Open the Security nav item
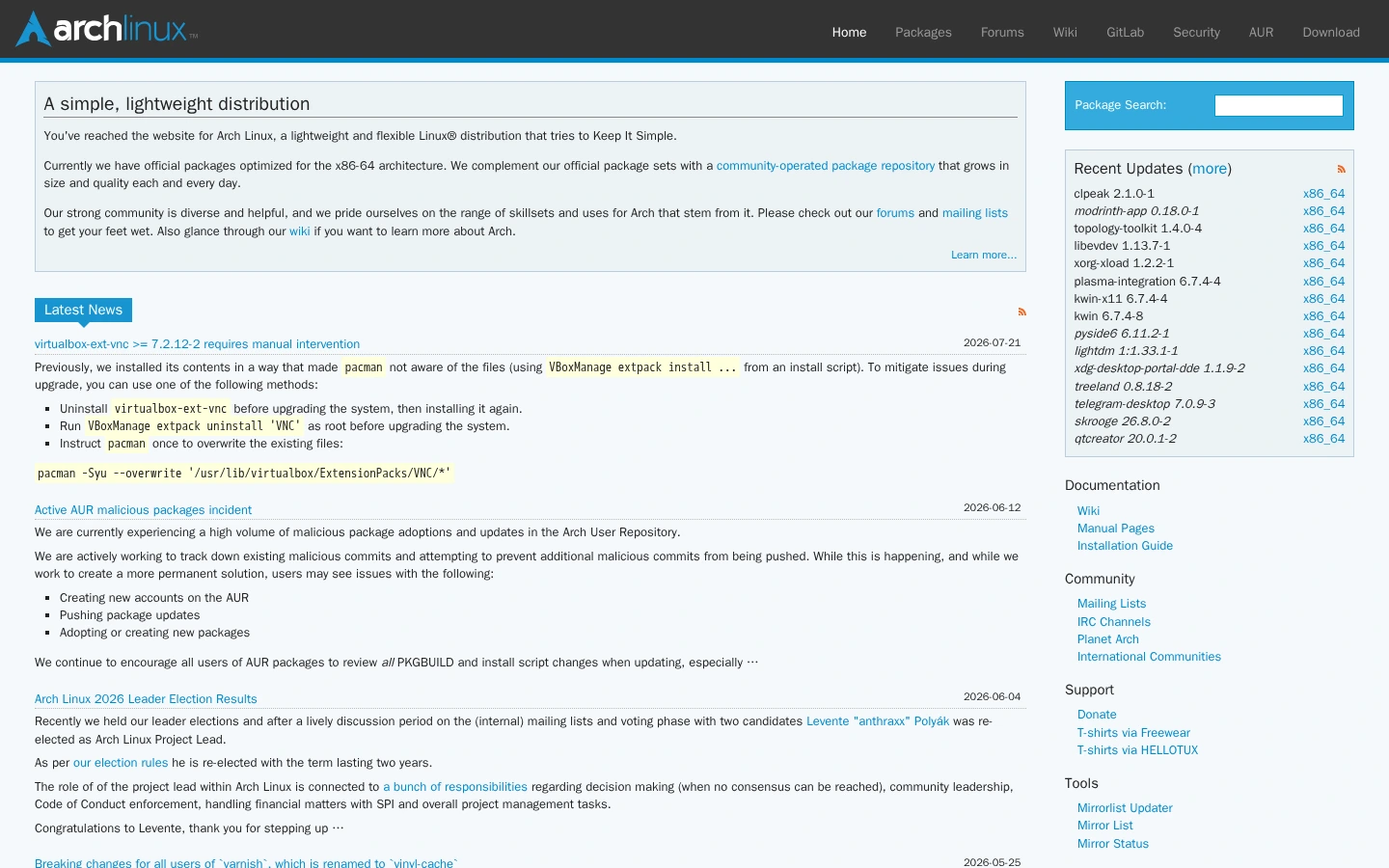Image resolution: width=1389 pixels, height=868 pixels. [x=1196, y=32]
